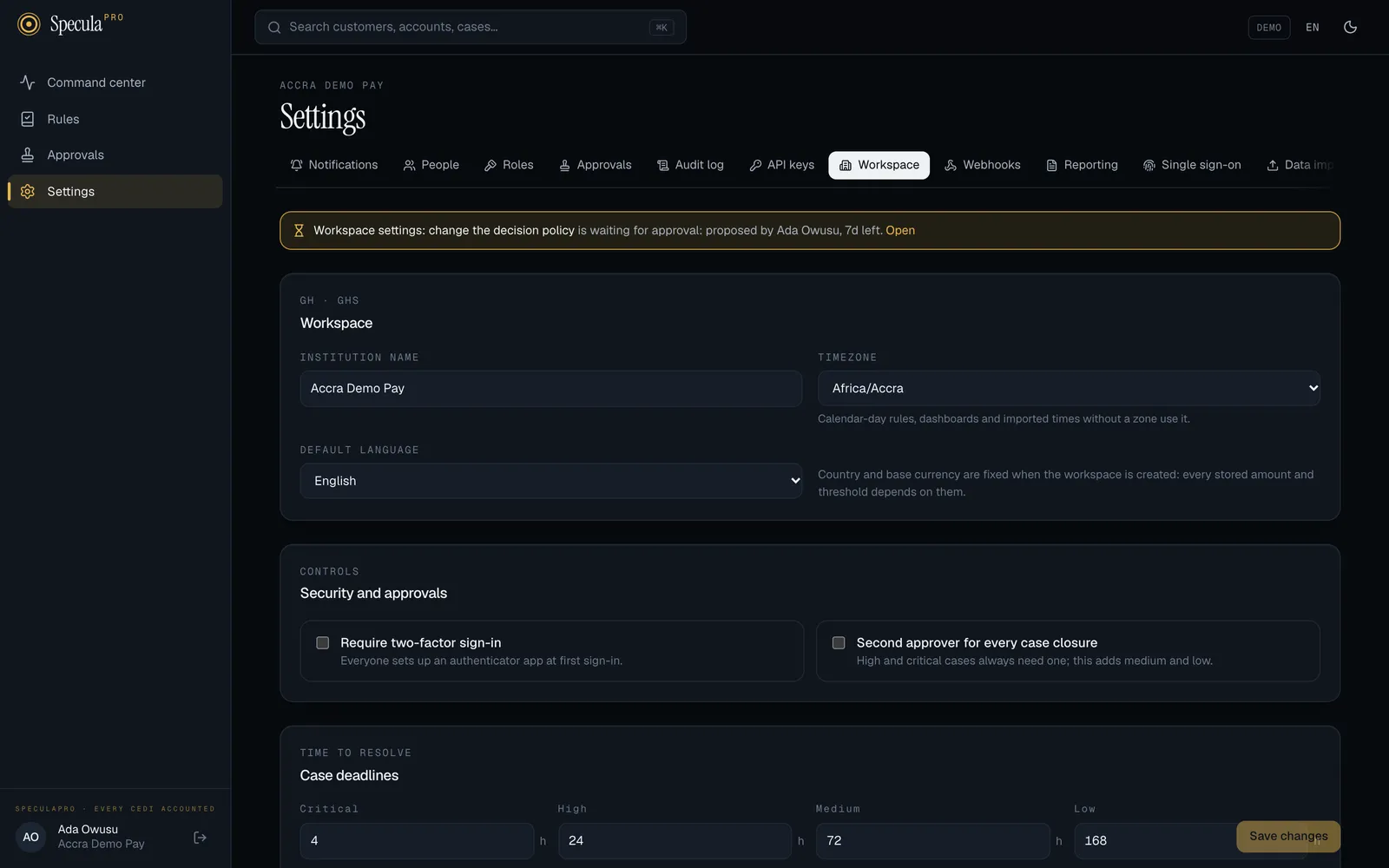This screenshot has width=1389, height=868.
Task: Click the Security and approvals heading
Action: 373,593
